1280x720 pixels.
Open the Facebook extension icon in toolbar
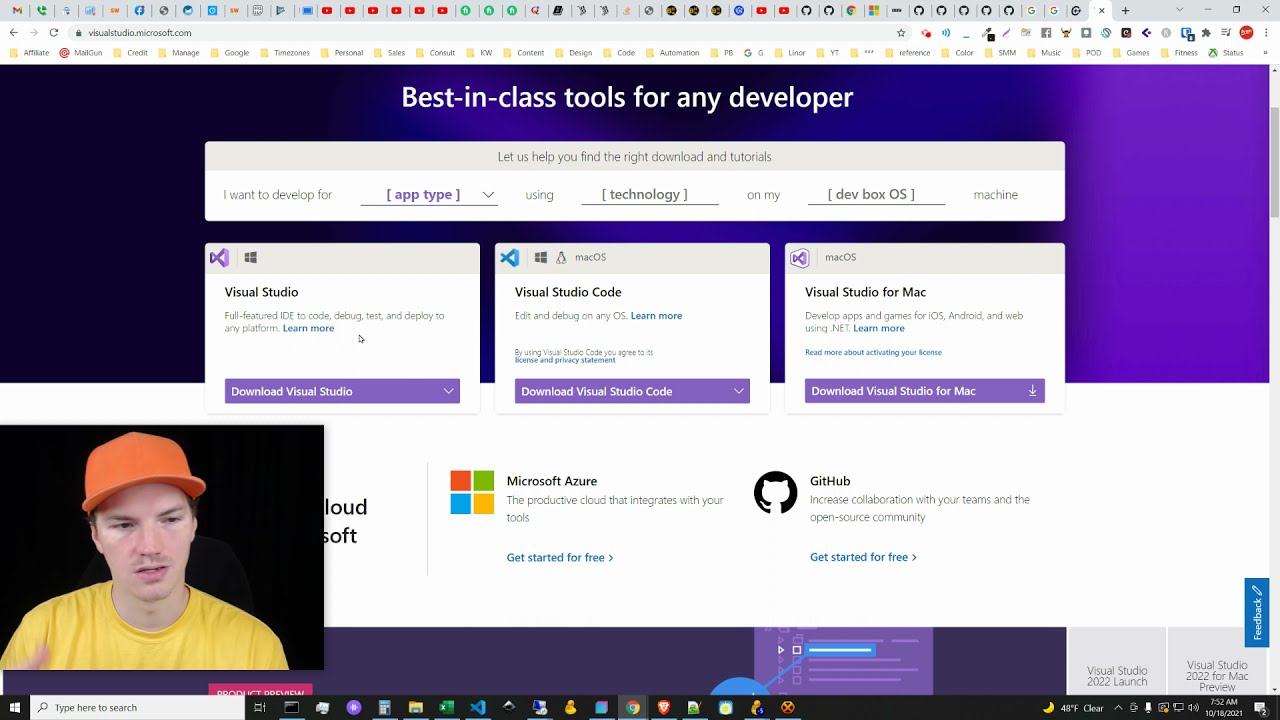pyautogui.click(x=1046, y=33)
